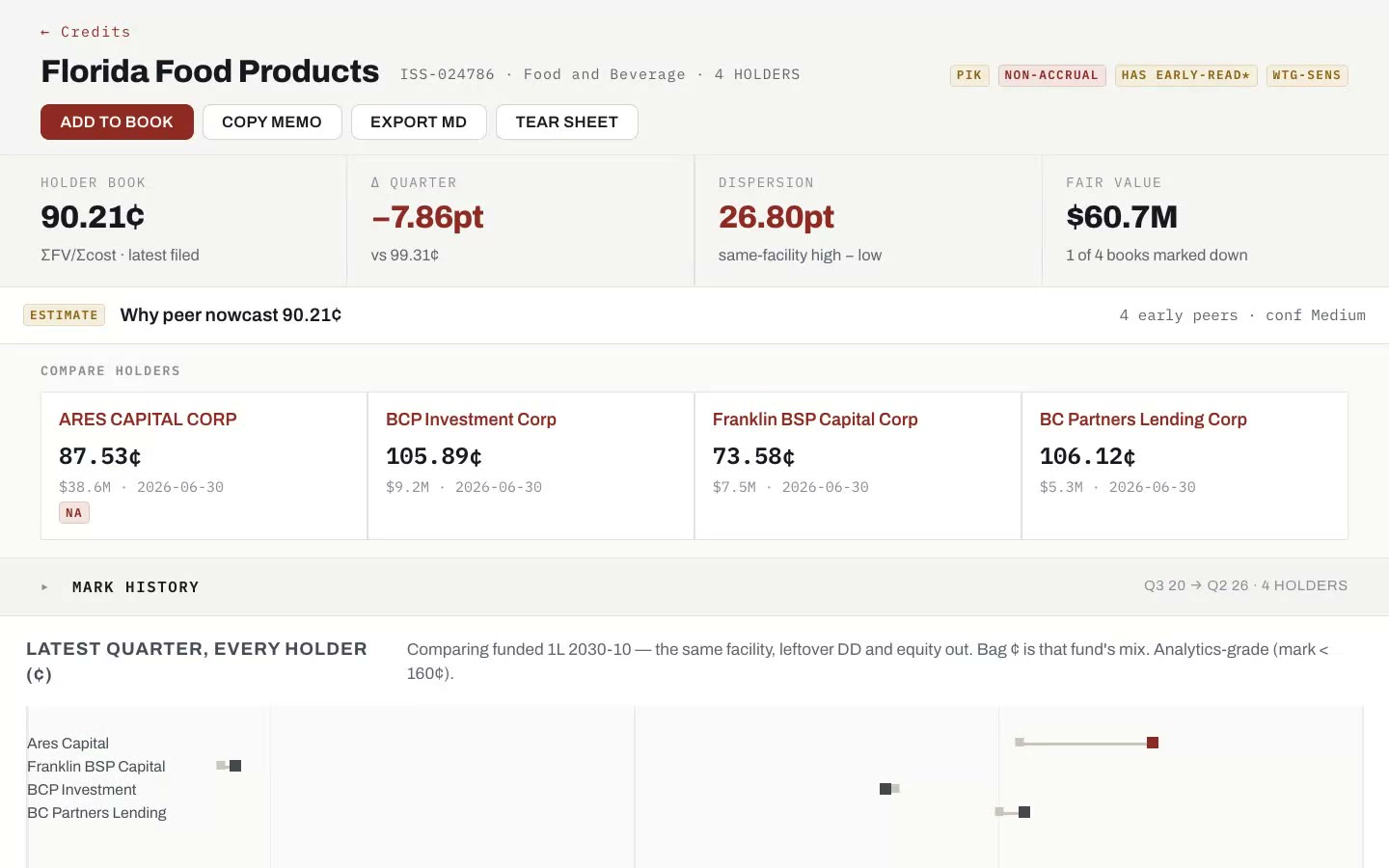Select the BC Partners Lending chart marker
Viewport: 1389px width, 868px height.
[1024, 812]
